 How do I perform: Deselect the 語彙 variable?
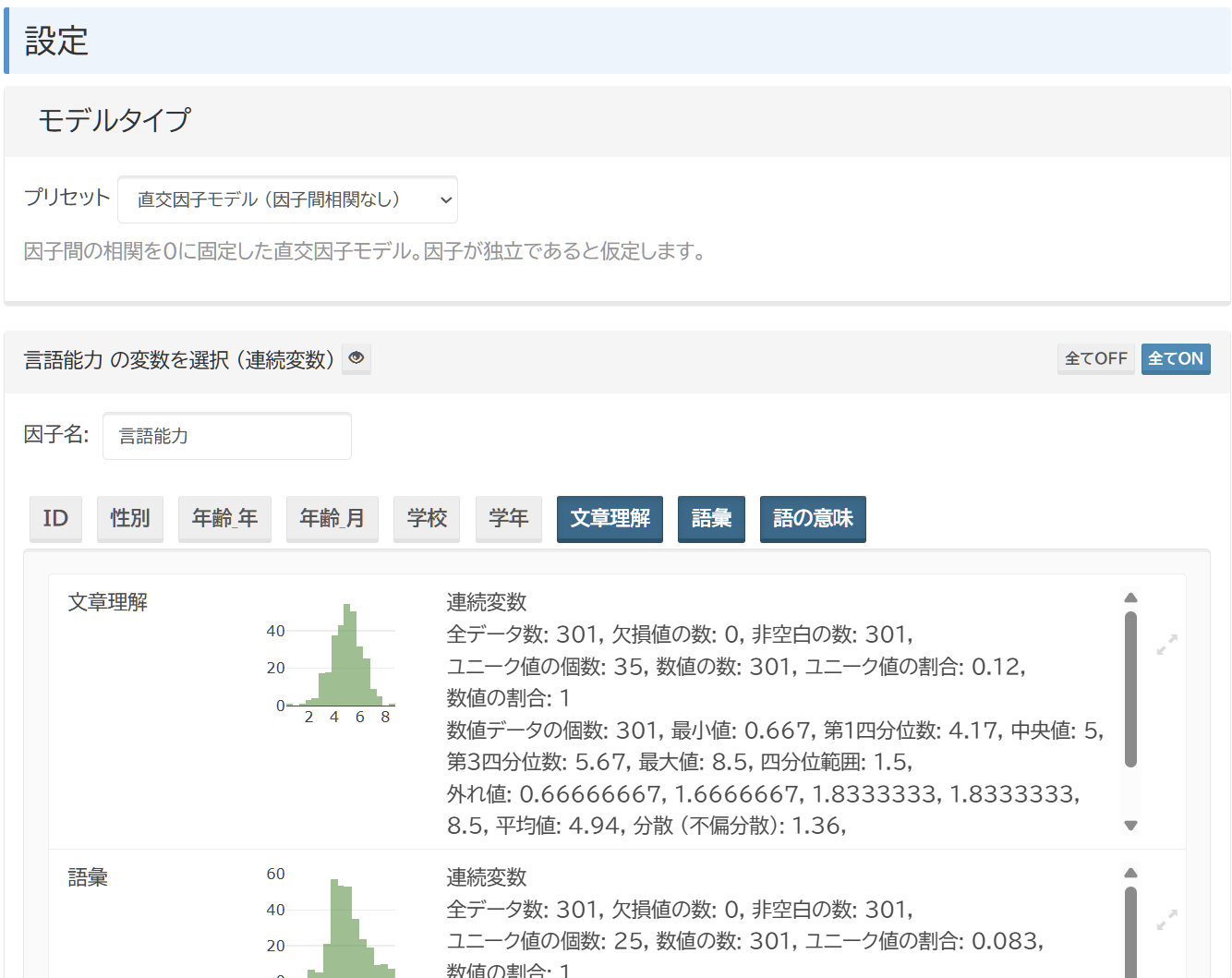click(711, 519)
